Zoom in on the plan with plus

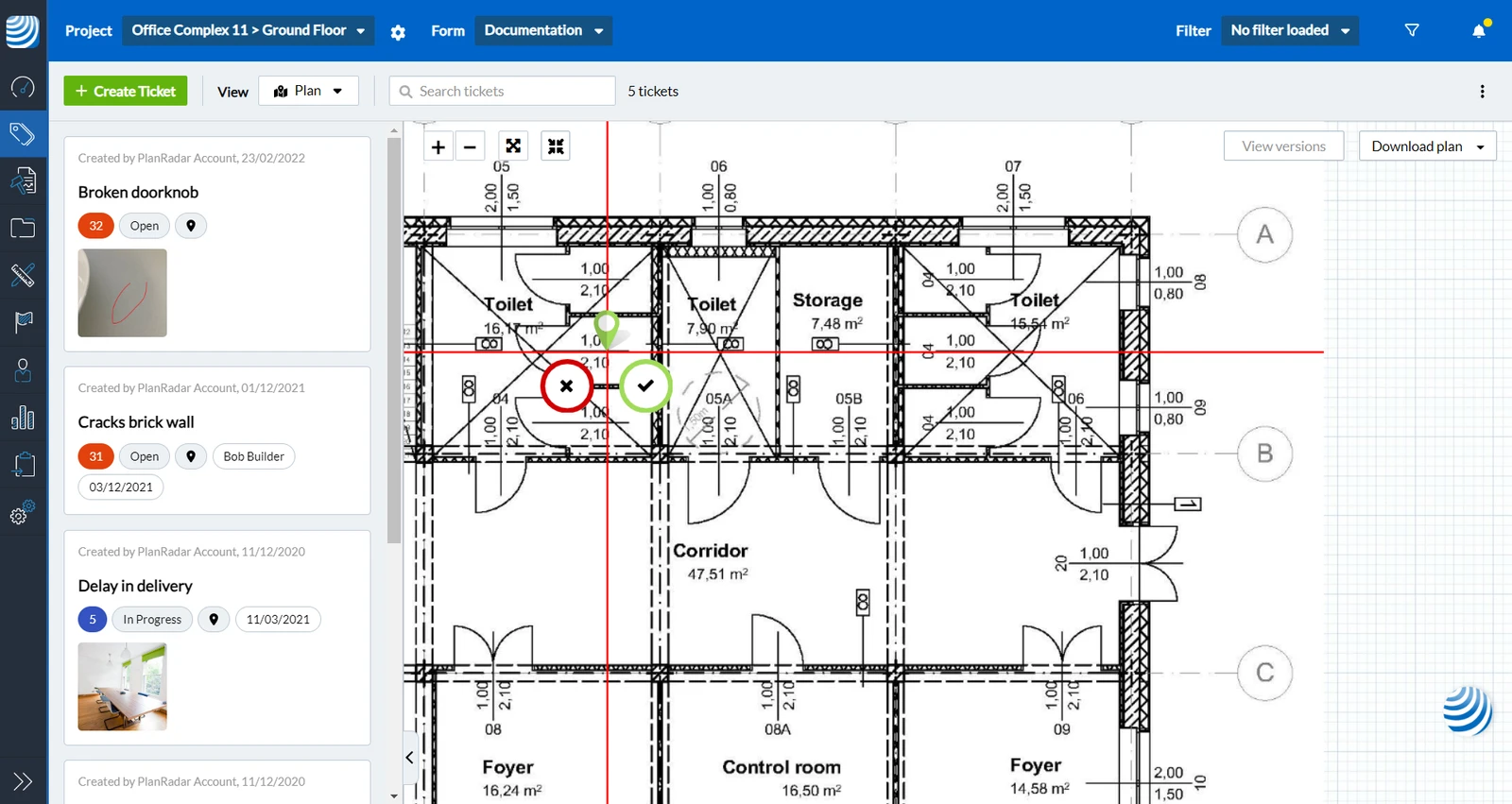click(x=438, y=146)
